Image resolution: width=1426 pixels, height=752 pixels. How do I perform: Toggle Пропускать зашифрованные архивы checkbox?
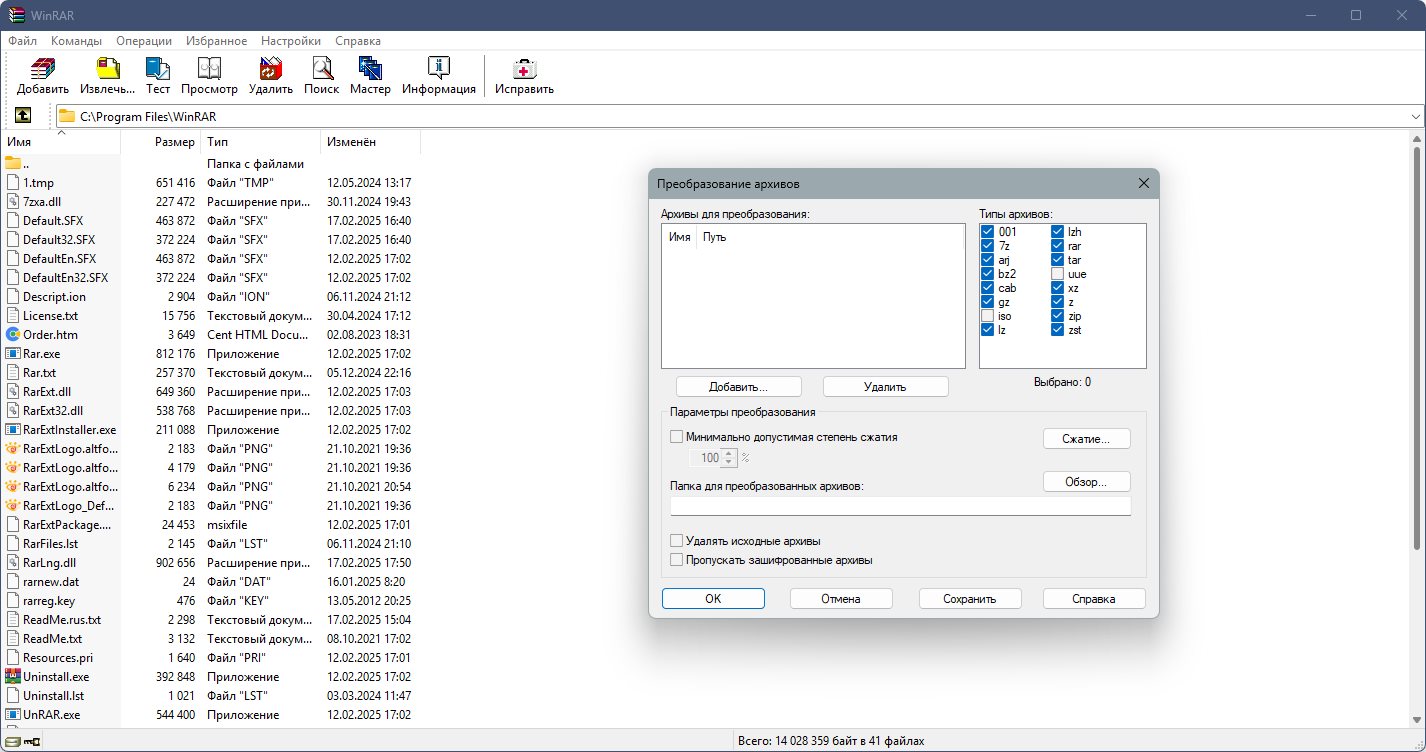point(677,560)
